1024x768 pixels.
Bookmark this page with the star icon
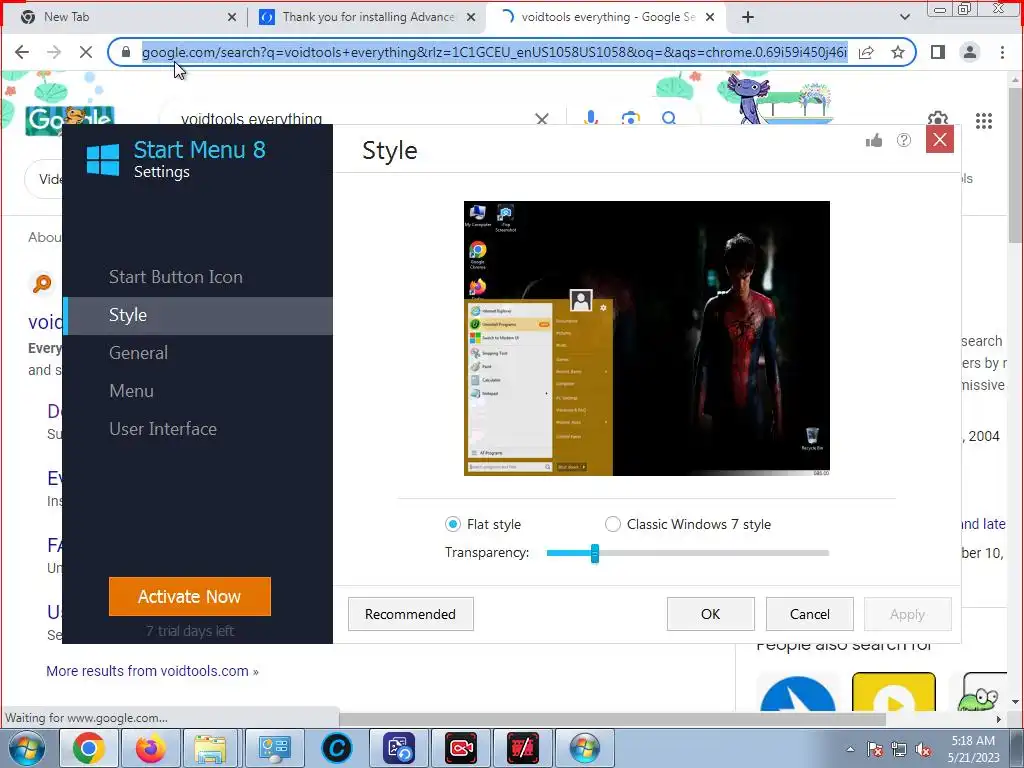(x=898, y=52)
